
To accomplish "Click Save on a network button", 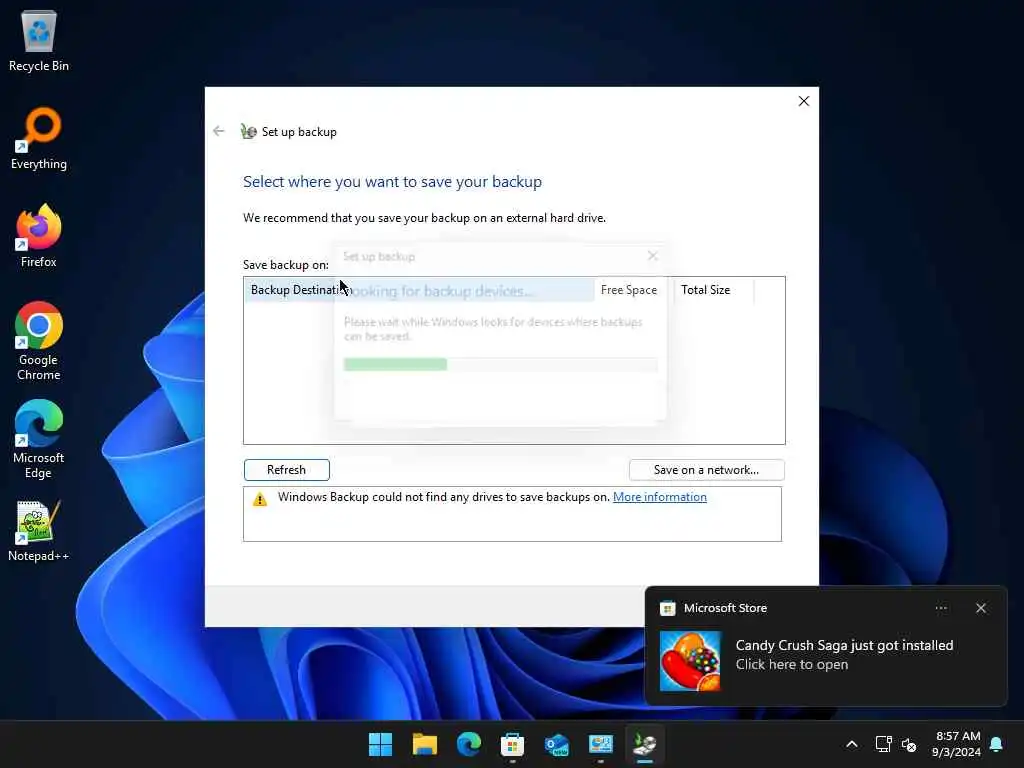I will (x=707, y=470).
